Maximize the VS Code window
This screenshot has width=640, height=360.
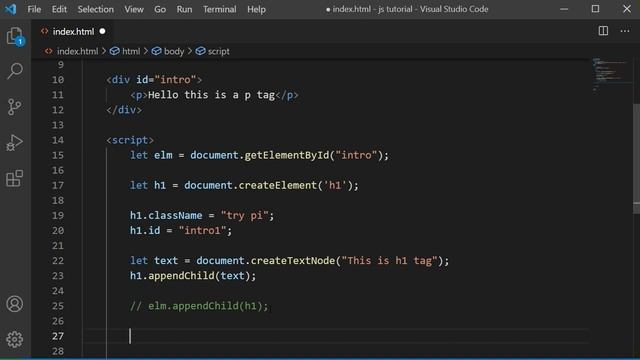(595, 9)
